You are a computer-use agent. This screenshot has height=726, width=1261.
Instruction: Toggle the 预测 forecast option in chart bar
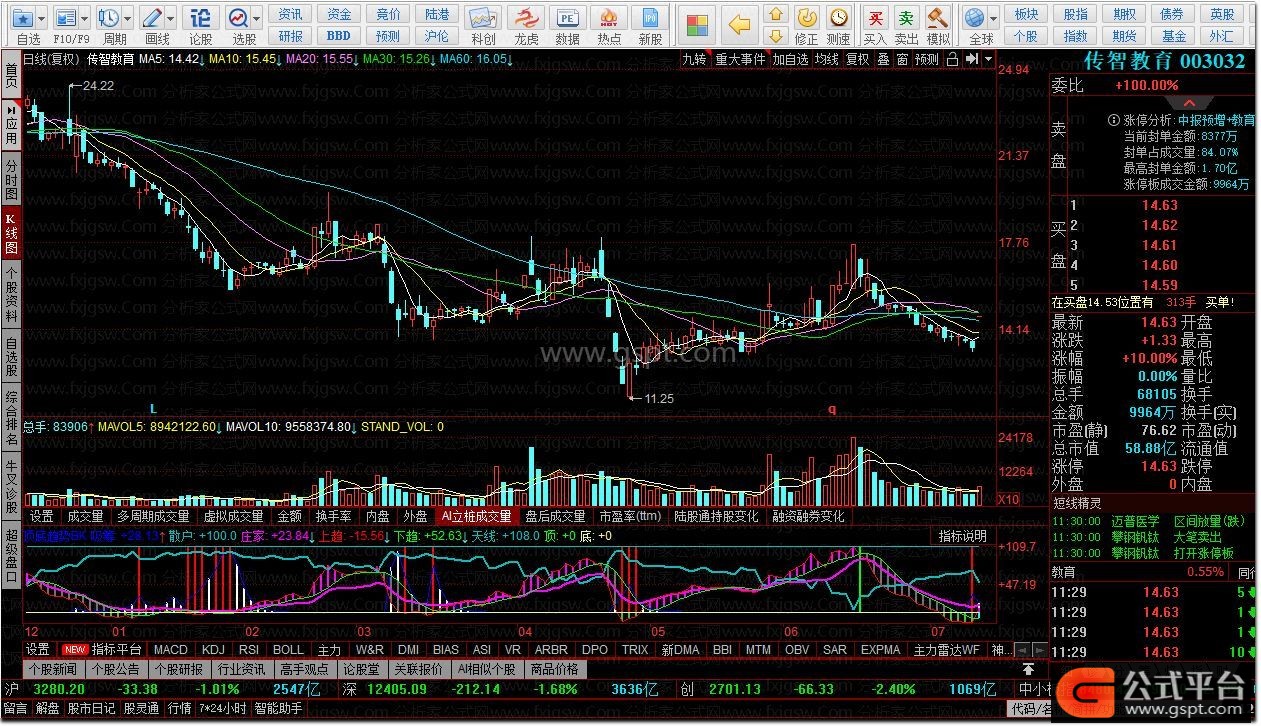click(927, 59)
